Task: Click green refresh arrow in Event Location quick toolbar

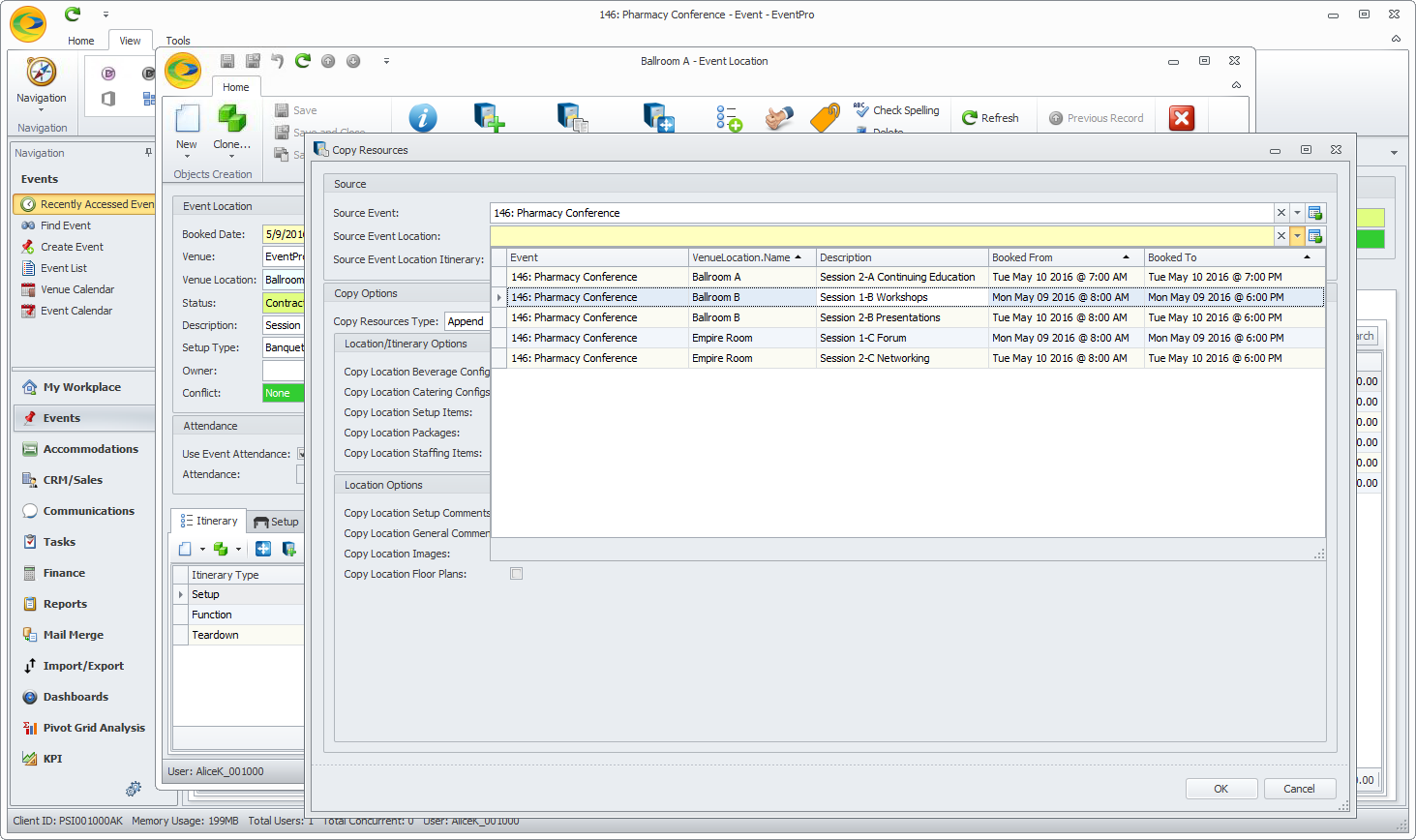Action: click(x=303, y=61)
